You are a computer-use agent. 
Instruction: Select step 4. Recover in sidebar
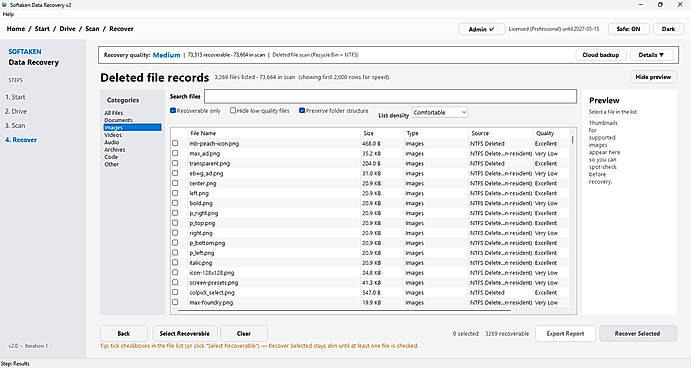[x=21, y=140]
